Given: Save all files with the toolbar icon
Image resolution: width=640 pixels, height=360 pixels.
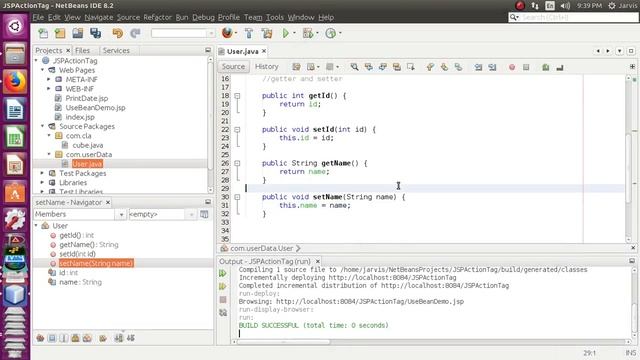Looking at the screenshot, I should pos(96,33).
